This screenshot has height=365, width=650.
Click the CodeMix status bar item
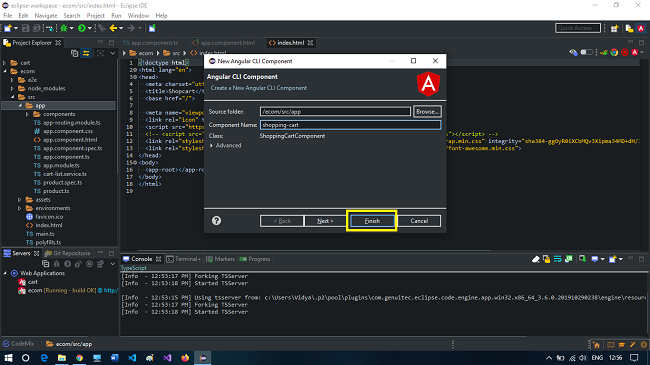[x=18, y=344]
